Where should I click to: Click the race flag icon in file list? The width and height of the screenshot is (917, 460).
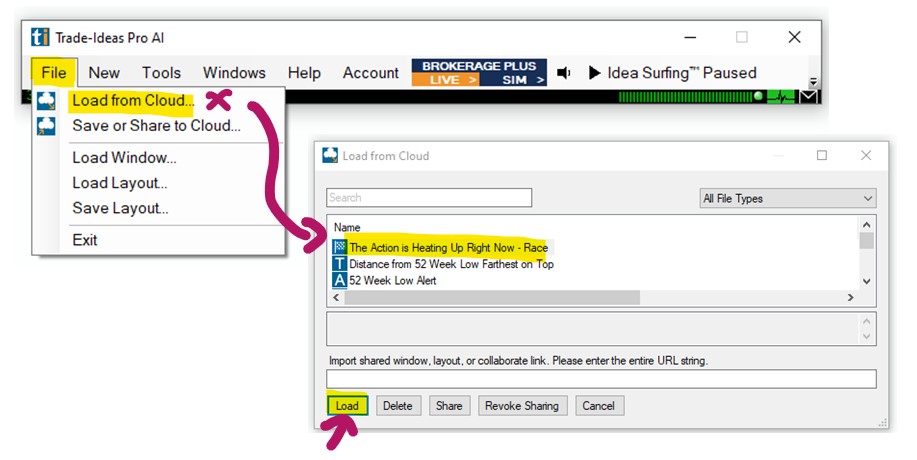click(x=340, y=247)
